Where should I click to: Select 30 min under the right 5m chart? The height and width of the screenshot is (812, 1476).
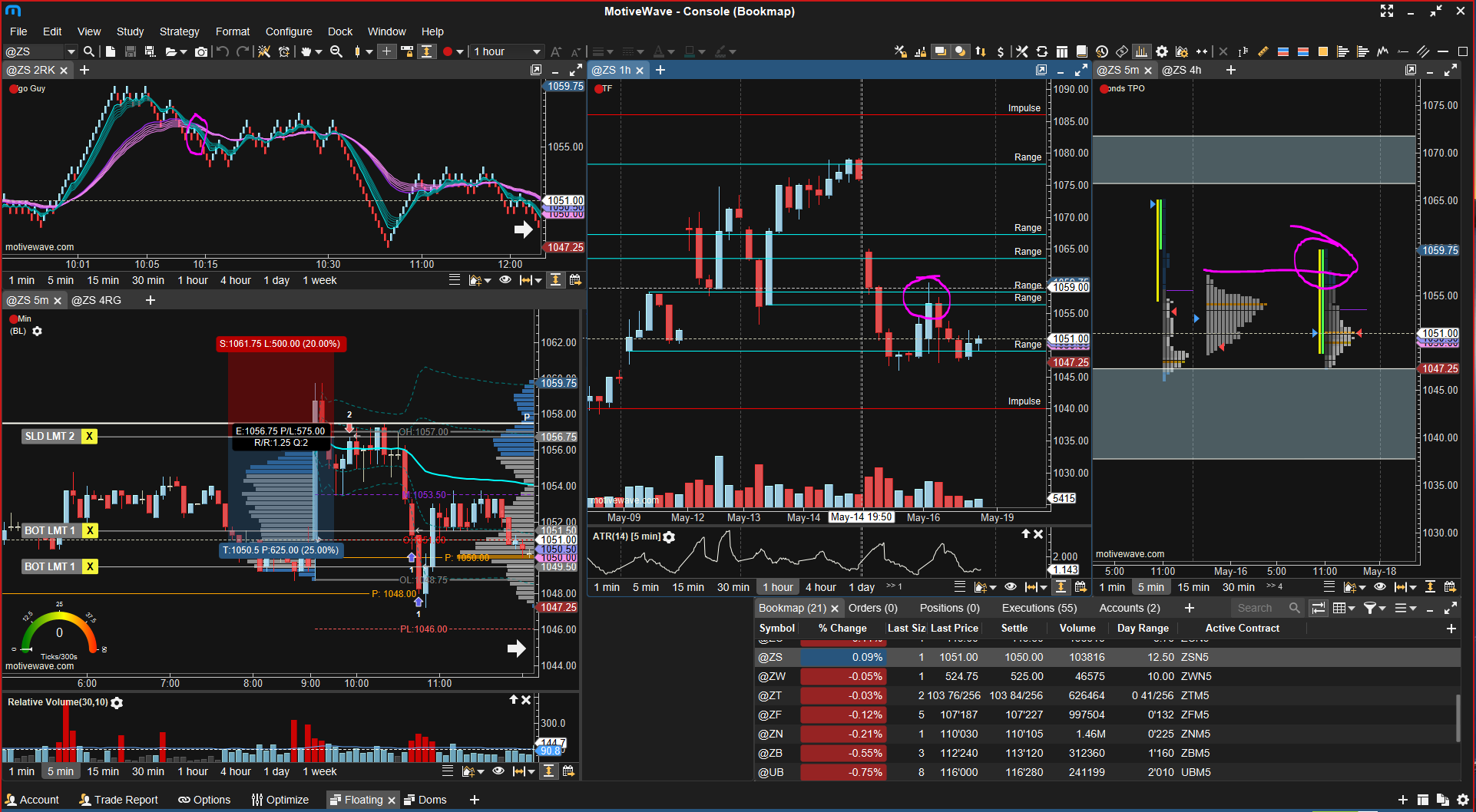point(1238,587)
